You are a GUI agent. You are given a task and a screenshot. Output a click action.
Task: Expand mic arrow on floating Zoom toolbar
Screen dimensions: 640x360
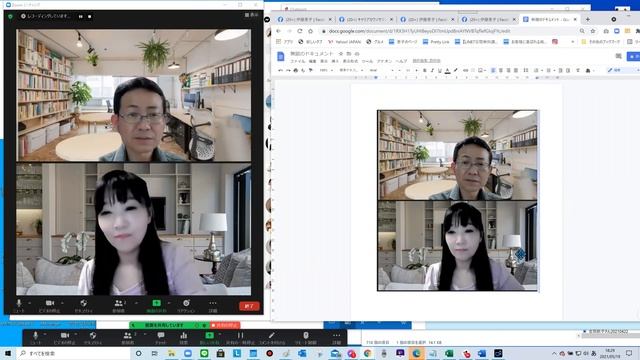click(45, 335)
